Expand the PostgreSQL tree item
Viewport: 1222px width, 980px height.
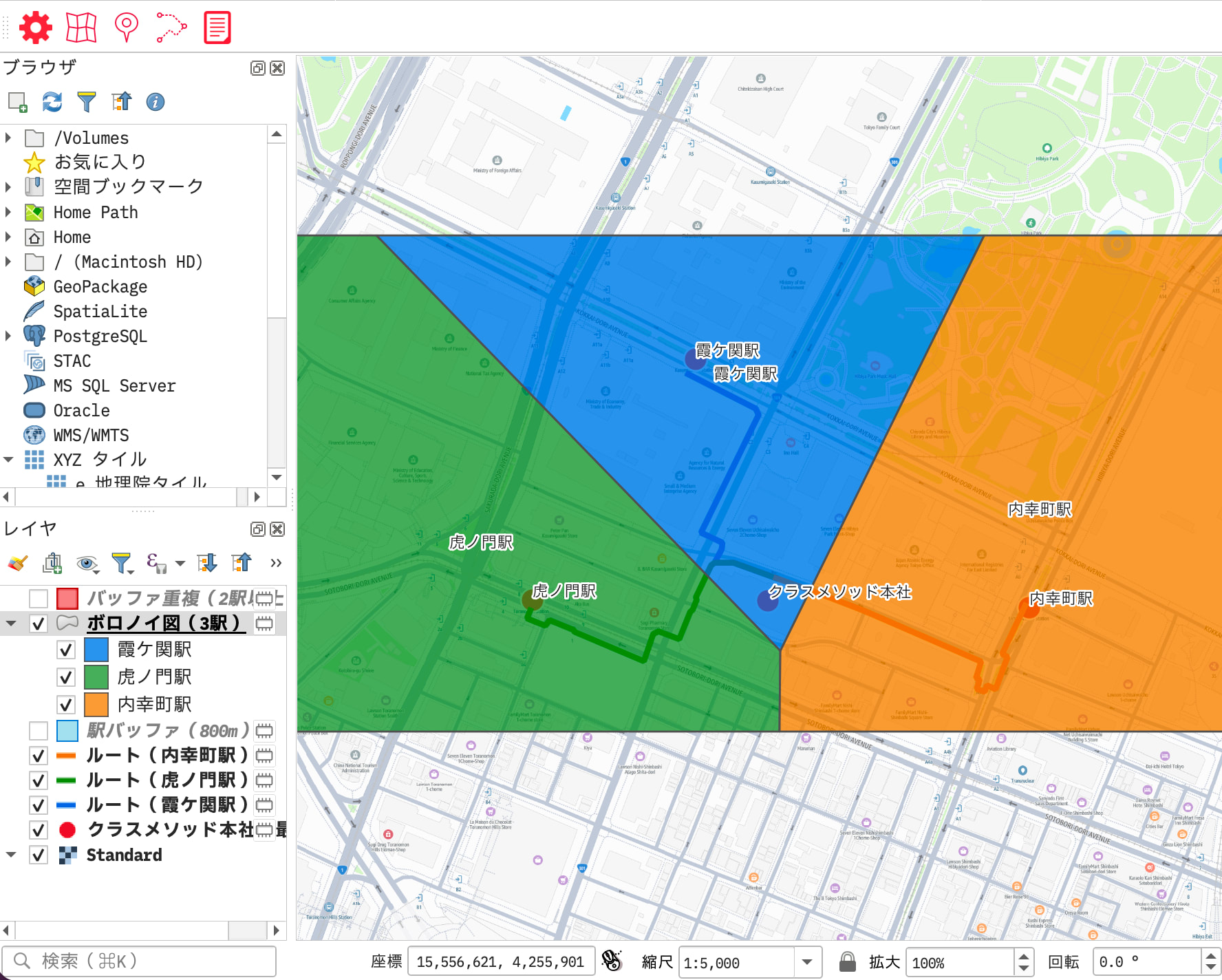pyautogui.click(x=8, y=336)
